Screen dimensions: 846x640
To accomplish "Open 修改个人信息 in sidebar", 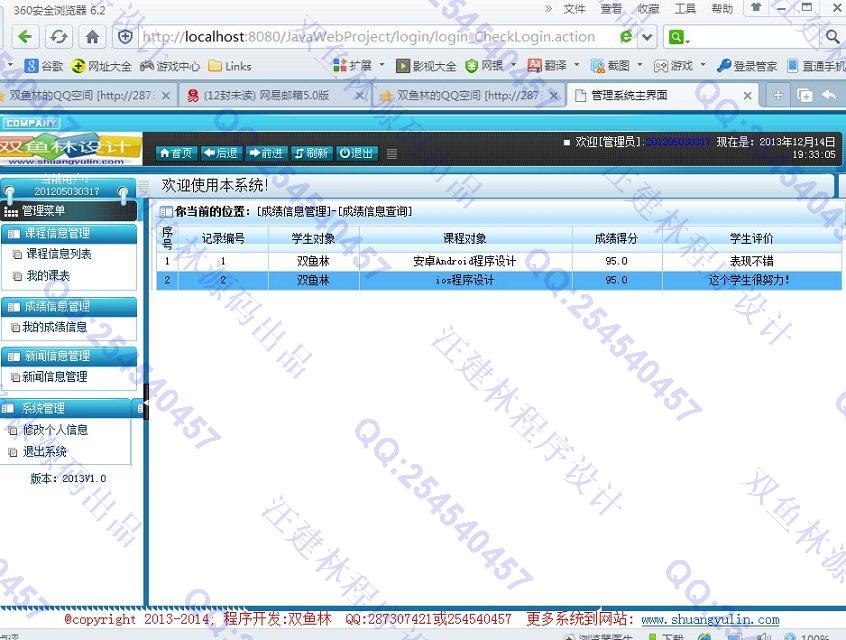I will (55, 430).
